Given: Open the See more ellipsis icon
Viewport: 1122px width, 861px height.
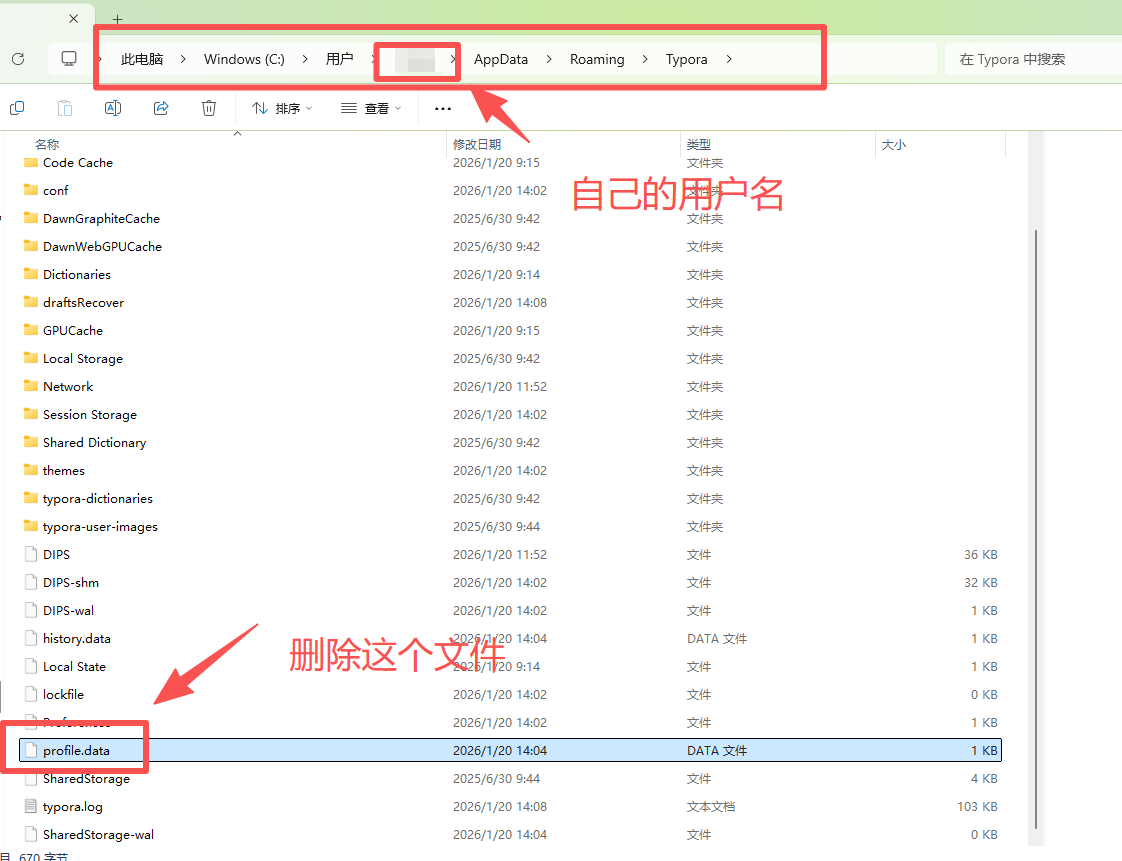Looking at the screenshot, I should click(442, 108).
